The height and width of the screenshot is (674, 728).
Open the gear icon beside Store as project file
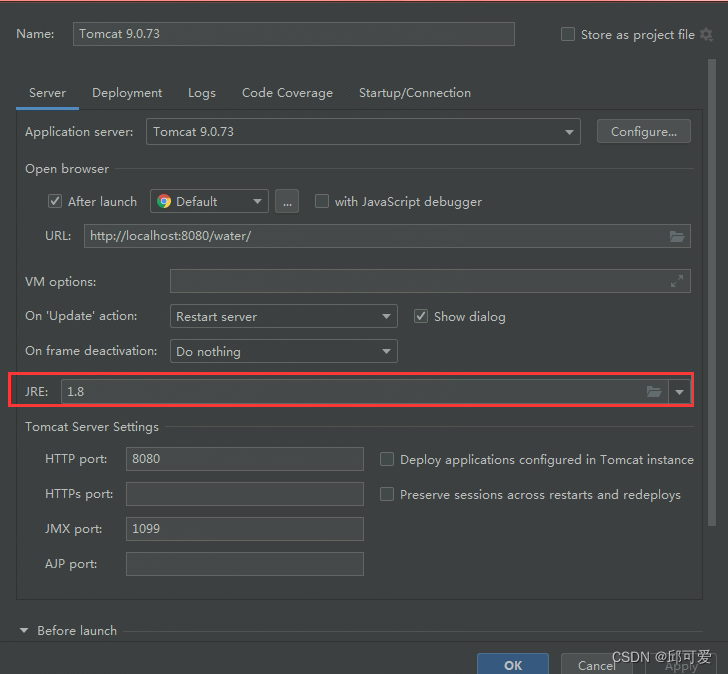click(x=706, y=34)
